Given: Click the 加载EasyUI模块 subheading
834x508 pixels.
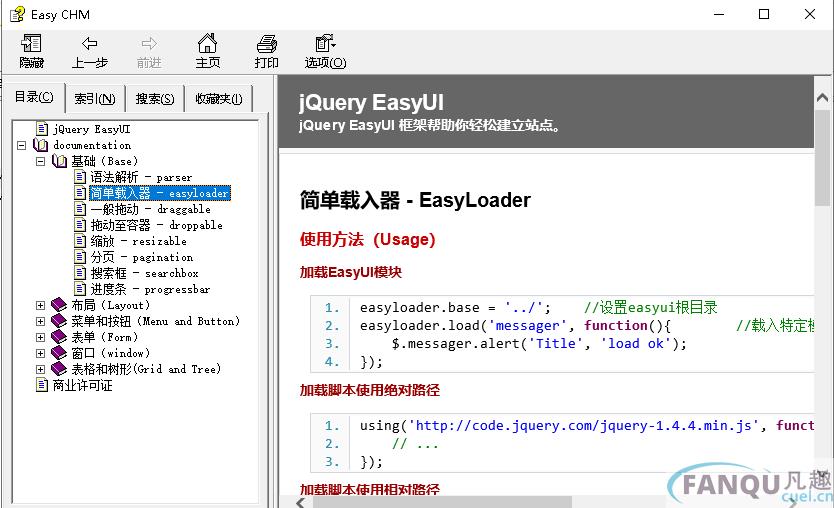Looking at the screenshot, I should click(x=351, y=272).
